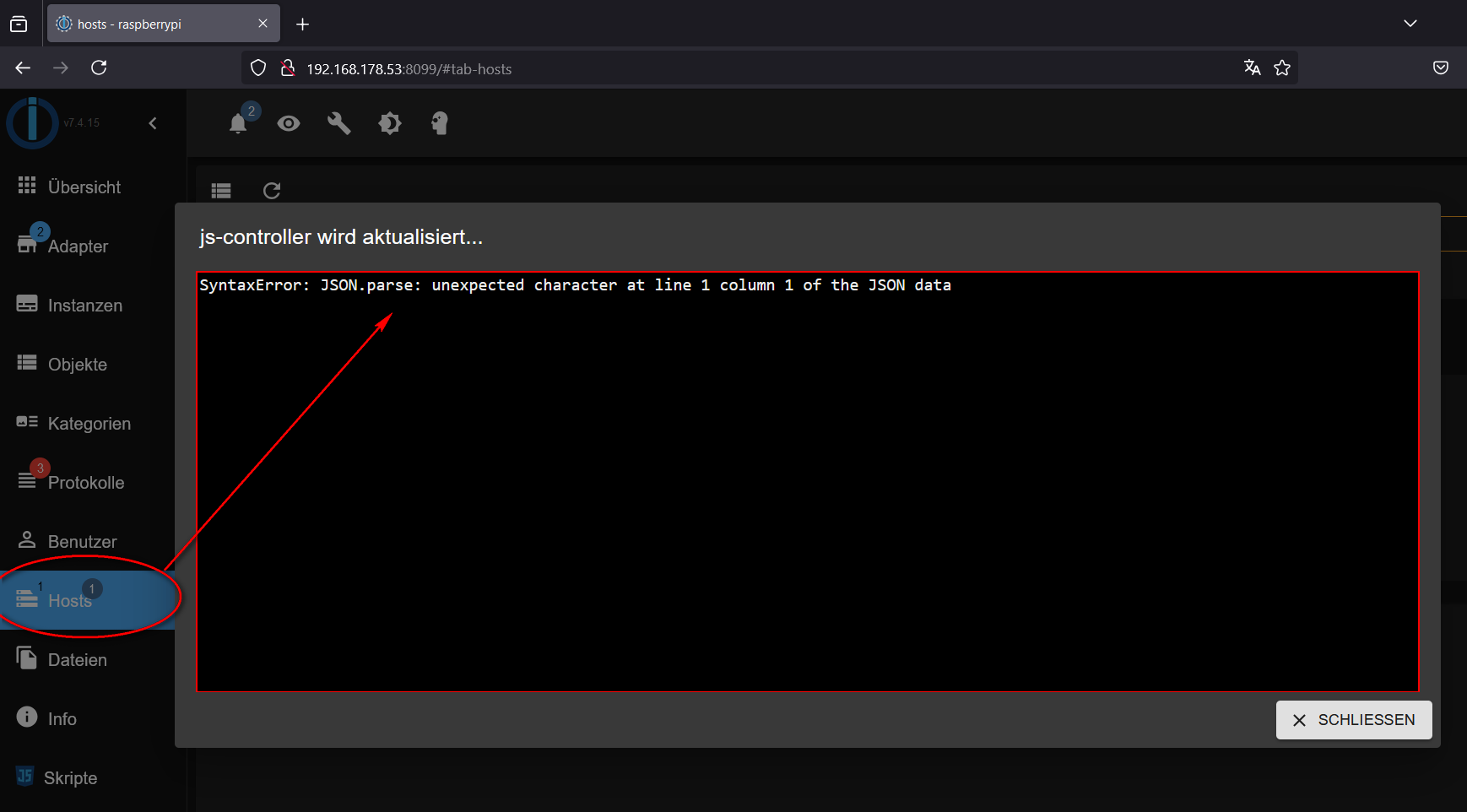Screen dimensions: 1467x812
Task: Close the hosts - raspberrypi tab
Action: [263, 24]
